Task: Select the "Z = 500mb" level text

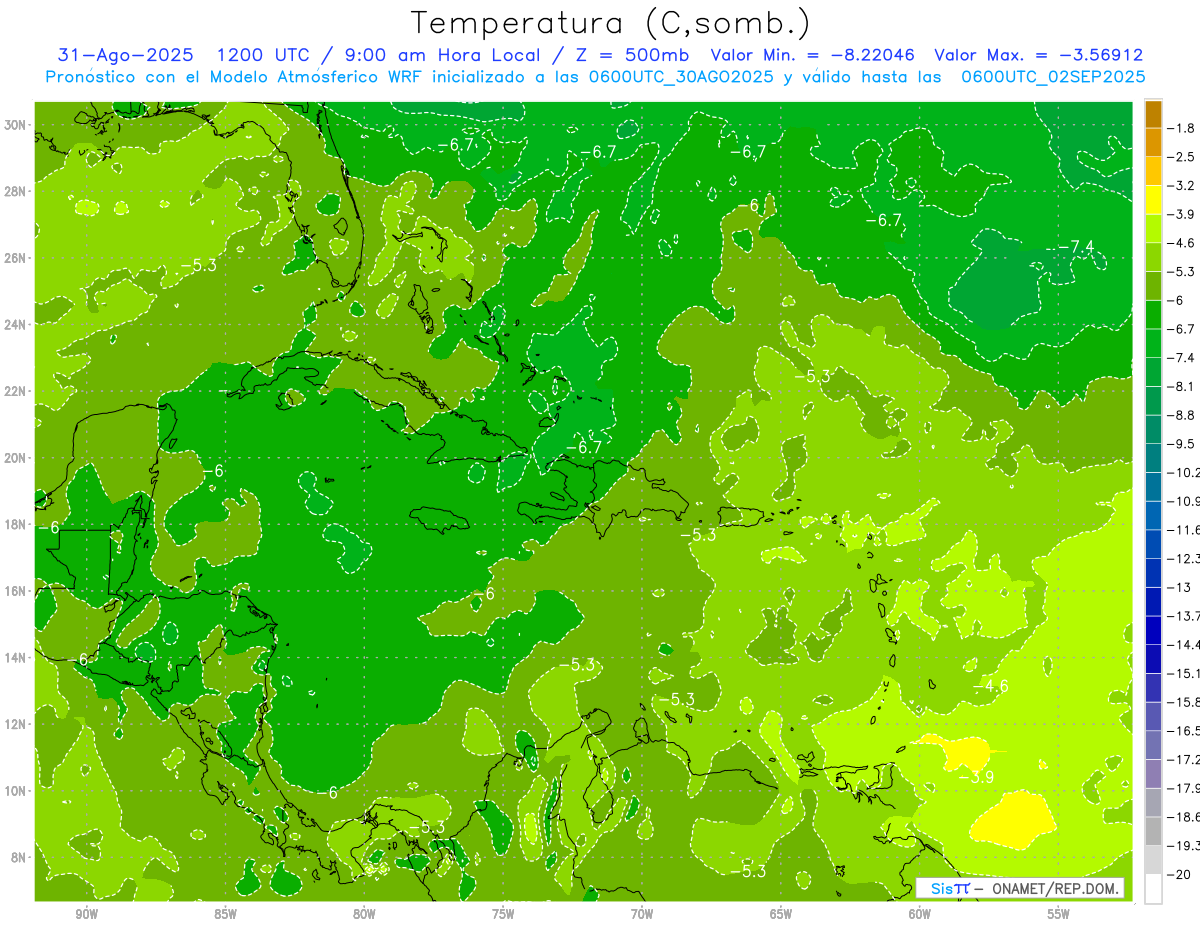Action: tap(633, 55)
